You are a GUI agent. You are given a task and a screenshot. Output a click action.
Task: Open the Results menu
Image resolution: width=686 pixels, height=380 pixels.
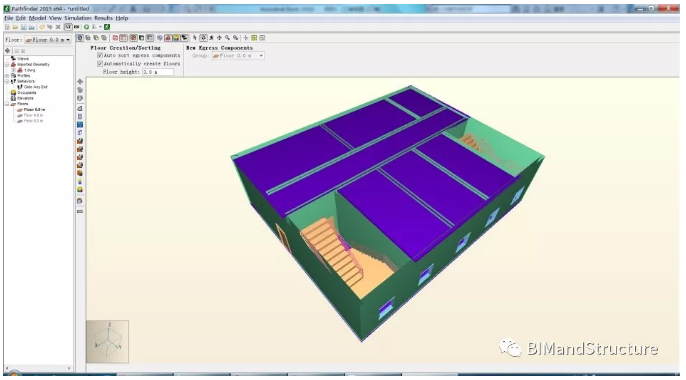(x=103, y=18)
